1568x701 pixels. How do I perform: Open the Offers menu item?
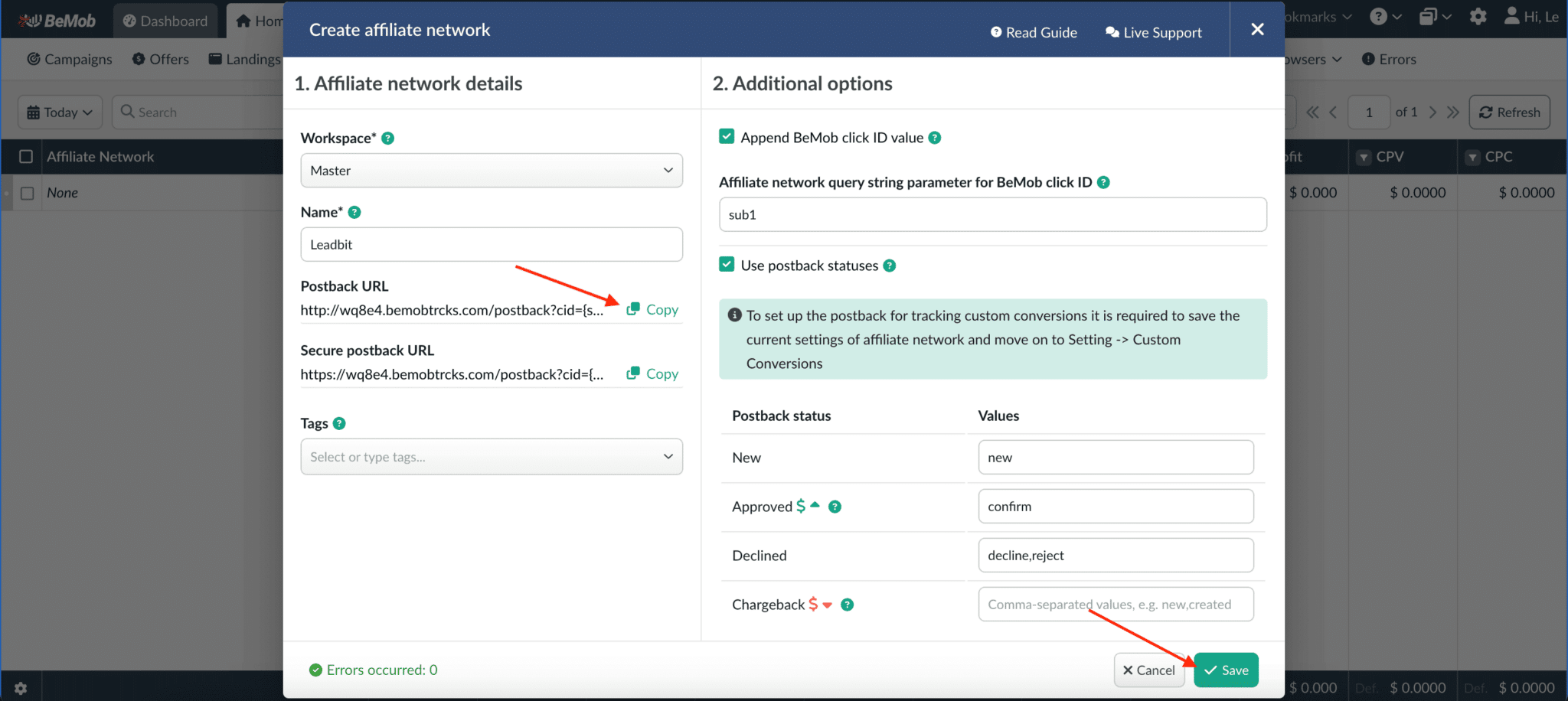[x=160, y=59]
